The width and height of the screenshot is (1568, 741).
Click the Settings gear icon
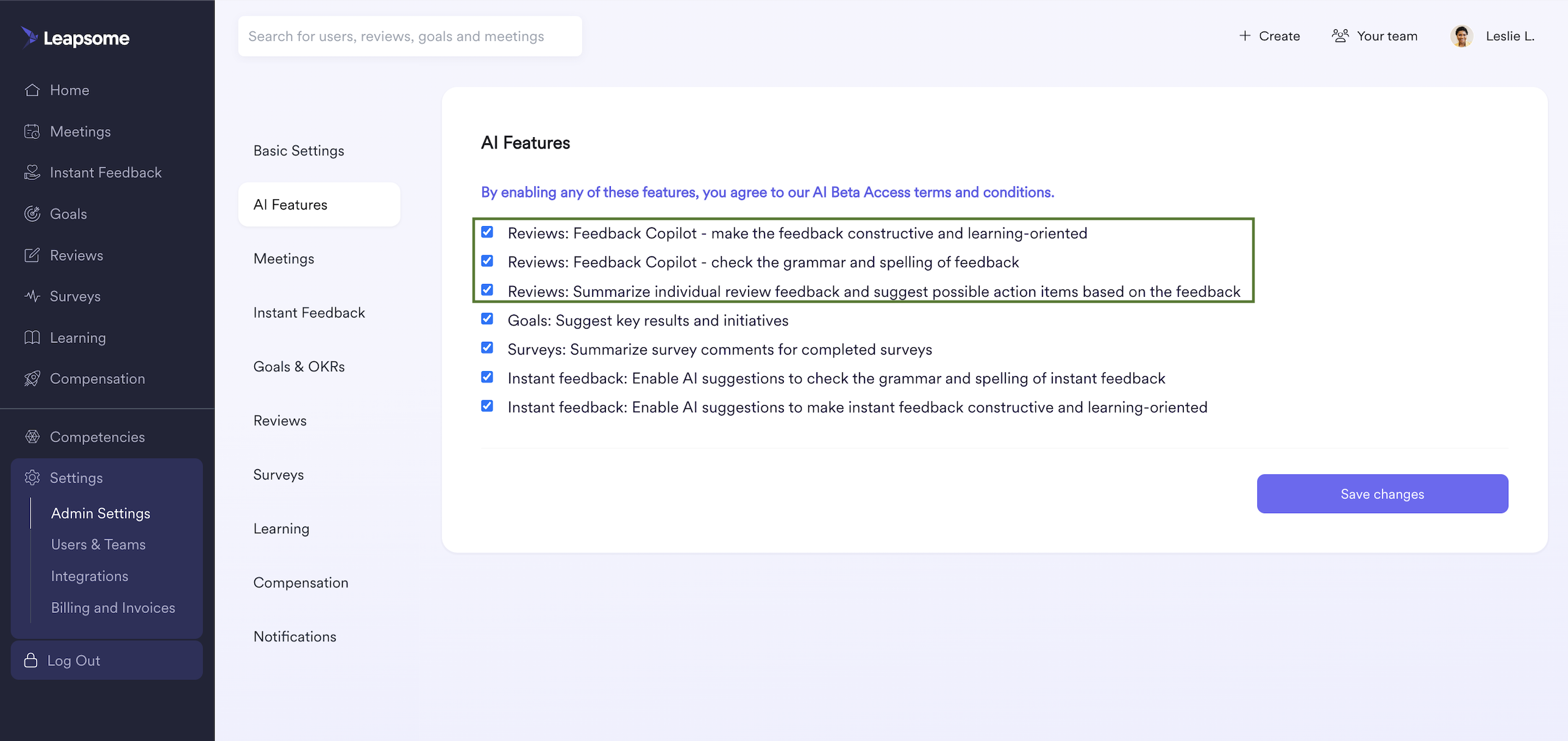[x=32, y=478]
